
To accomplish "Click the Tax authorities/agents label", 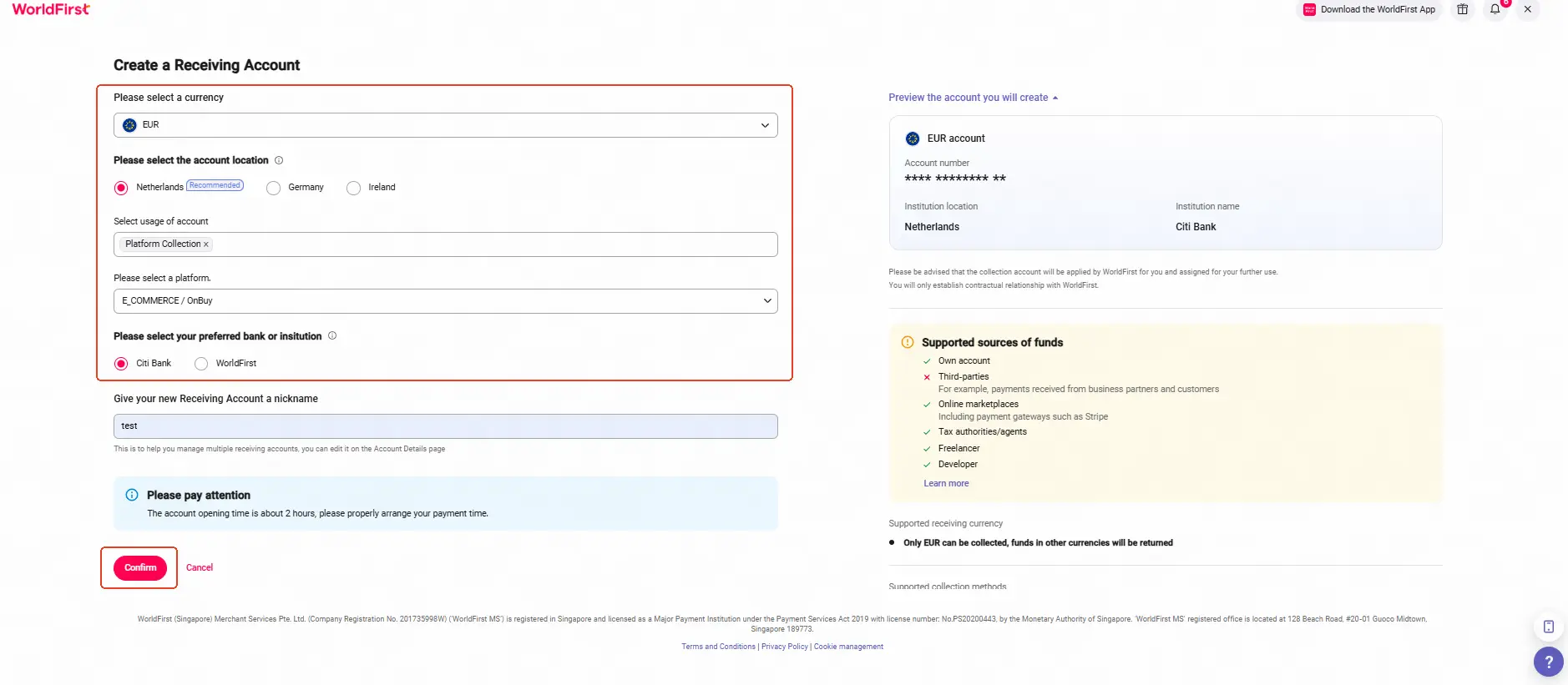I will click(982, 432).
